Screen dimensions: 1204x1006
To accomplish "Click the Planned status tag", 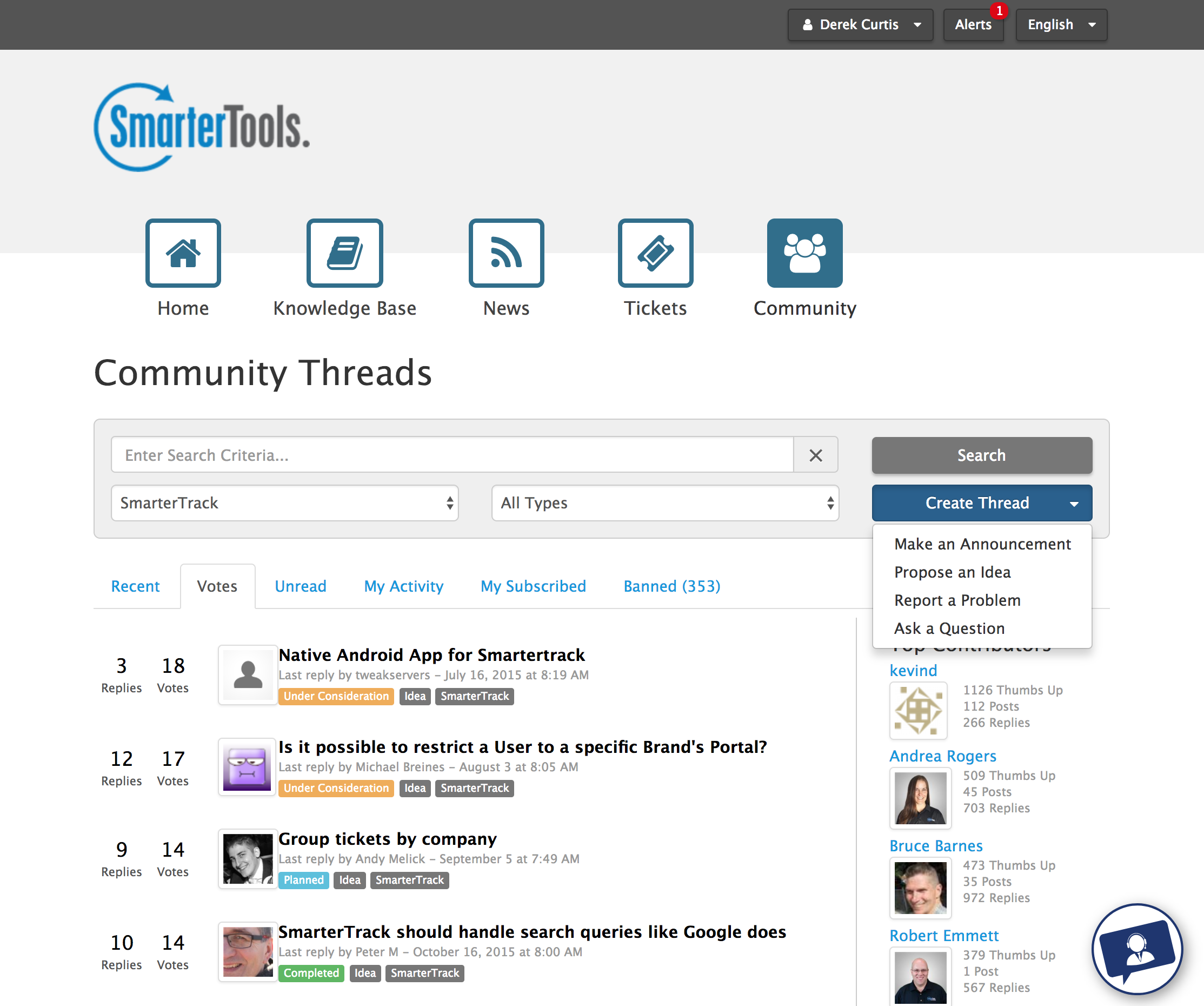I will (303, 880).
